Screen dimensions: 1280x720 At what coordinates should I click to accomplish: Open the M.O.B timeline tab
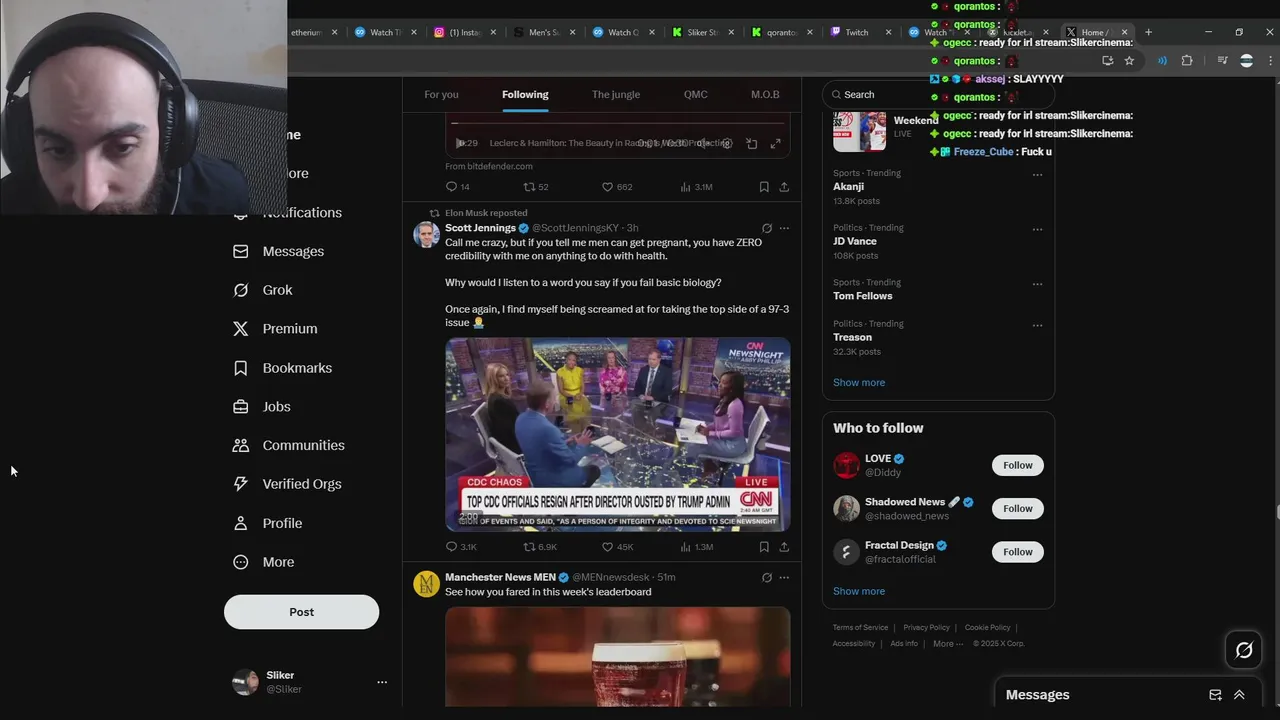click(765, 94)
